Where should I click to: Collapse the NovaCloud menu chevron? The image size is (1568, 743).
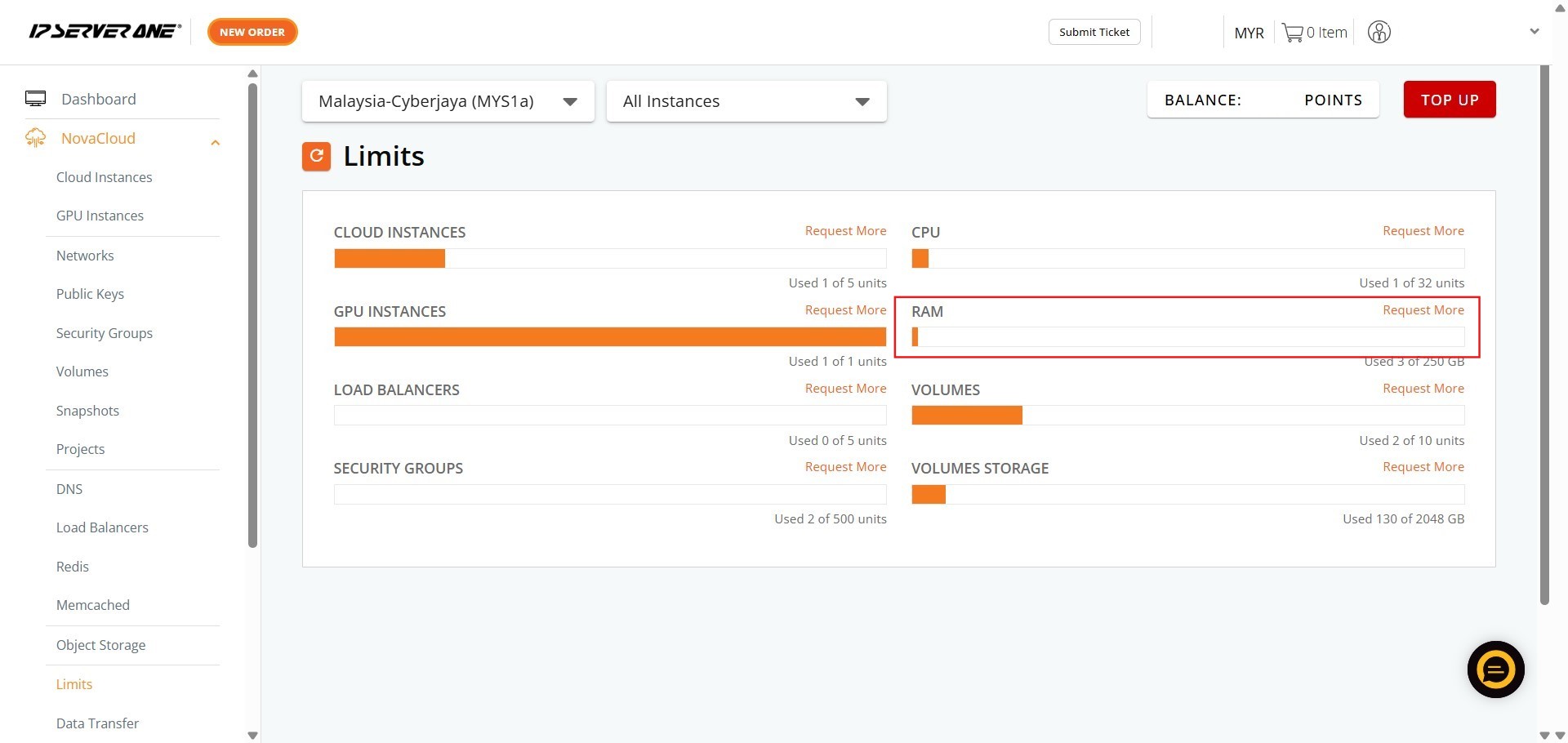[215, 143]
